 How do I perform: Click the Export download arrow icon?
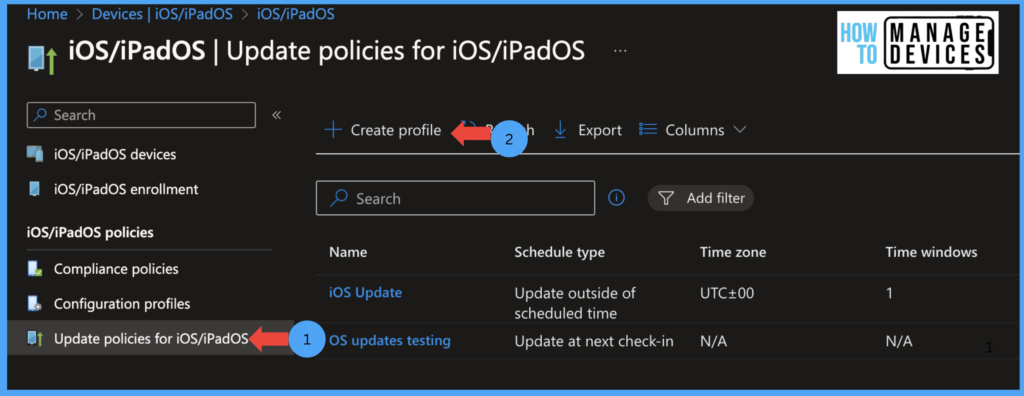click(560, 130)
